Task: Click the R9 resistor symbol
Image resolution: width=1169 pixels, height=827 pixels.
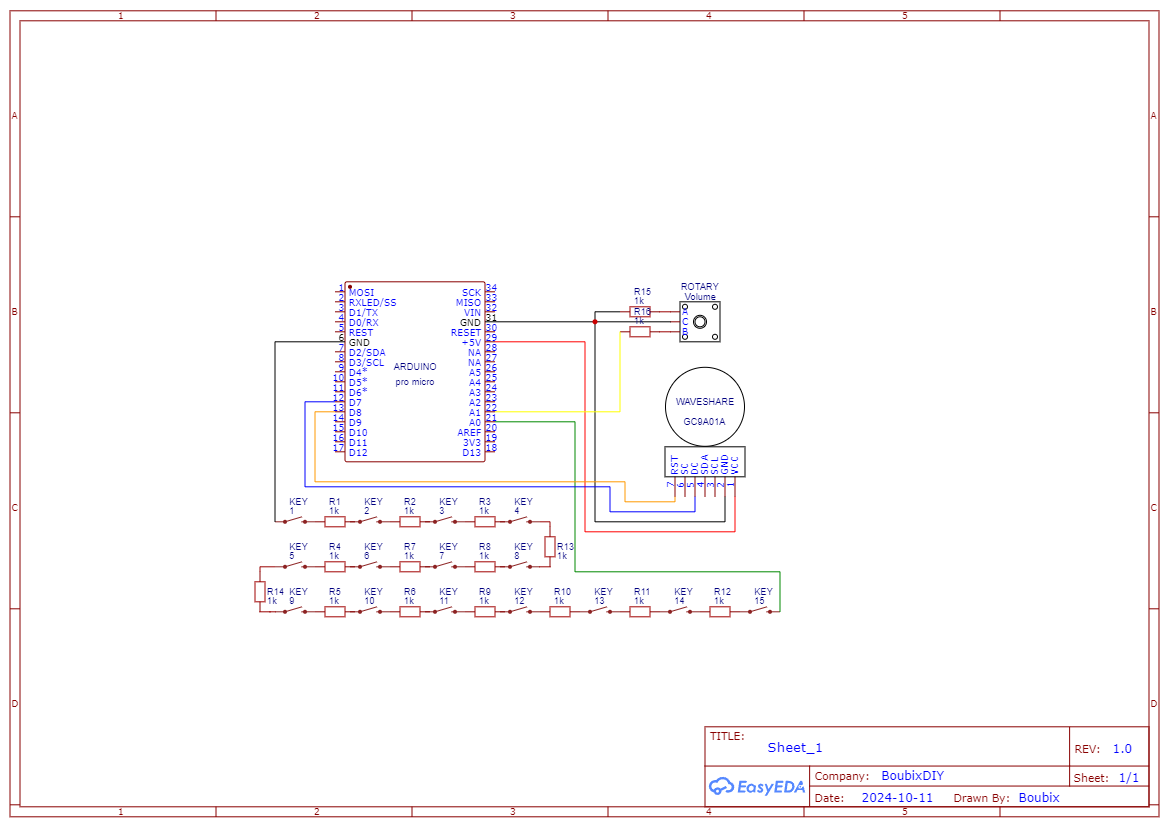Action: 485,611
